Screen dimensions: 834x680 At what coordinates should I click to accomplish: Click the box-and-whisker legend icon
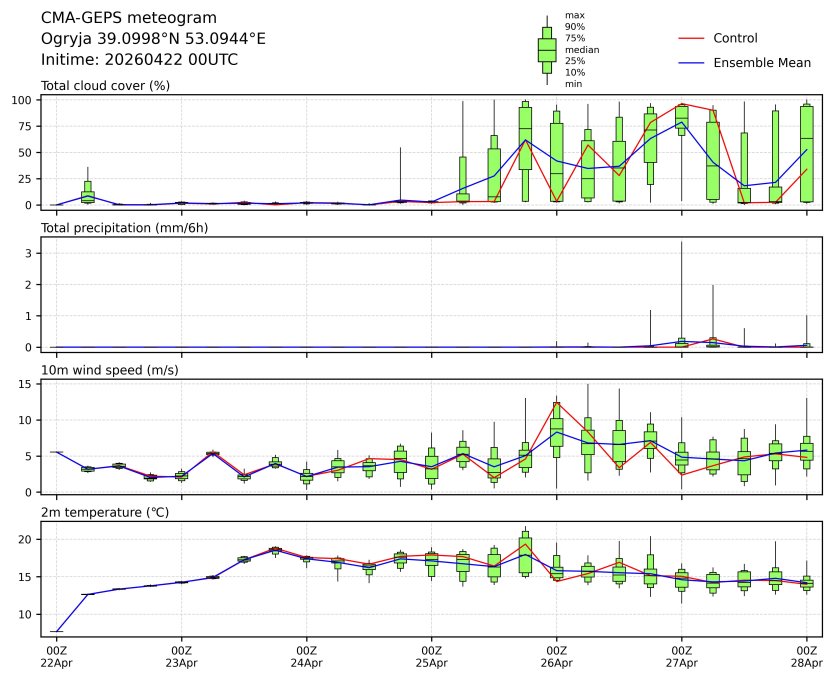coord(547,49)
